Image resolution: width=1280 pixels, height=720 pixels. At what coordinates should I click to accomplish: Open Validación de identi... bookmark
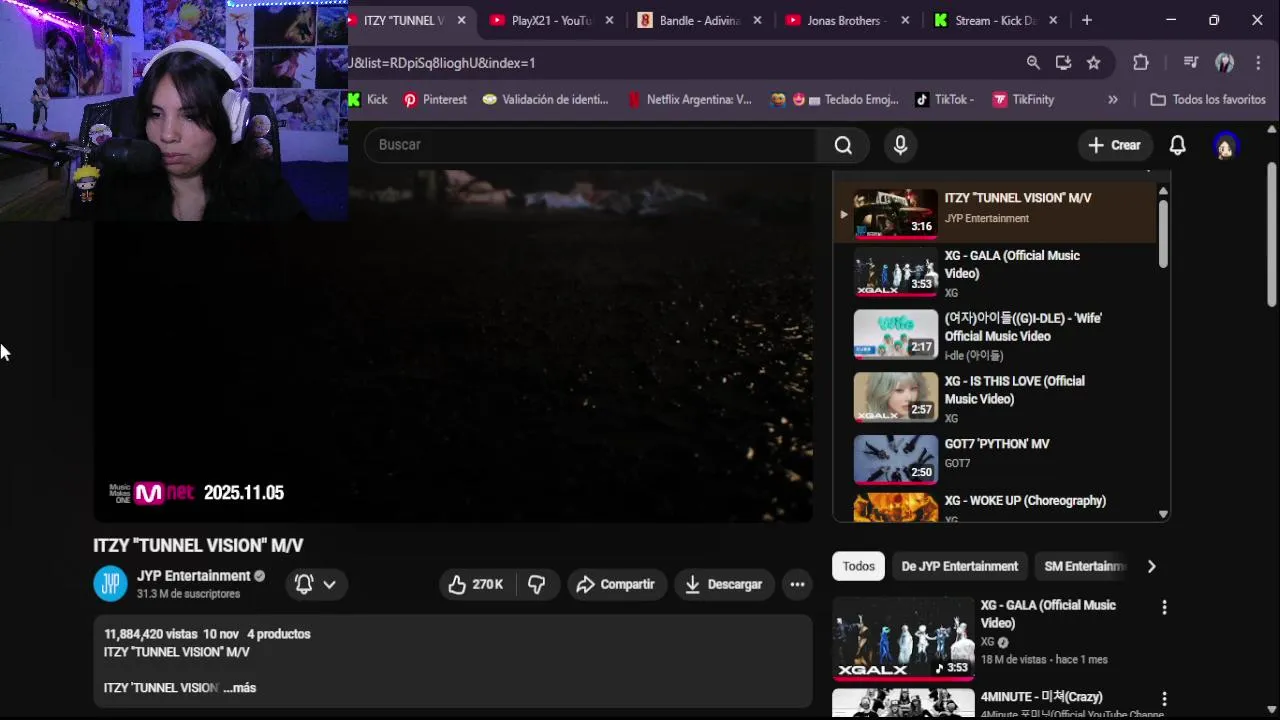tap(545, 99)
